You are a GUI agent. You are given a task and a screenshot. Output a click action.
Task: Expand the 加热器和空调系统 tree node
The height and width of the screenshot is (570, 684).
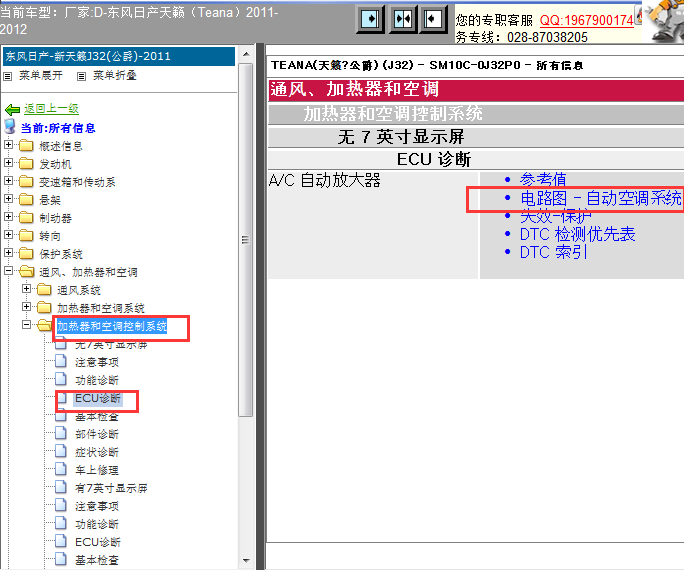coord(26,307)
